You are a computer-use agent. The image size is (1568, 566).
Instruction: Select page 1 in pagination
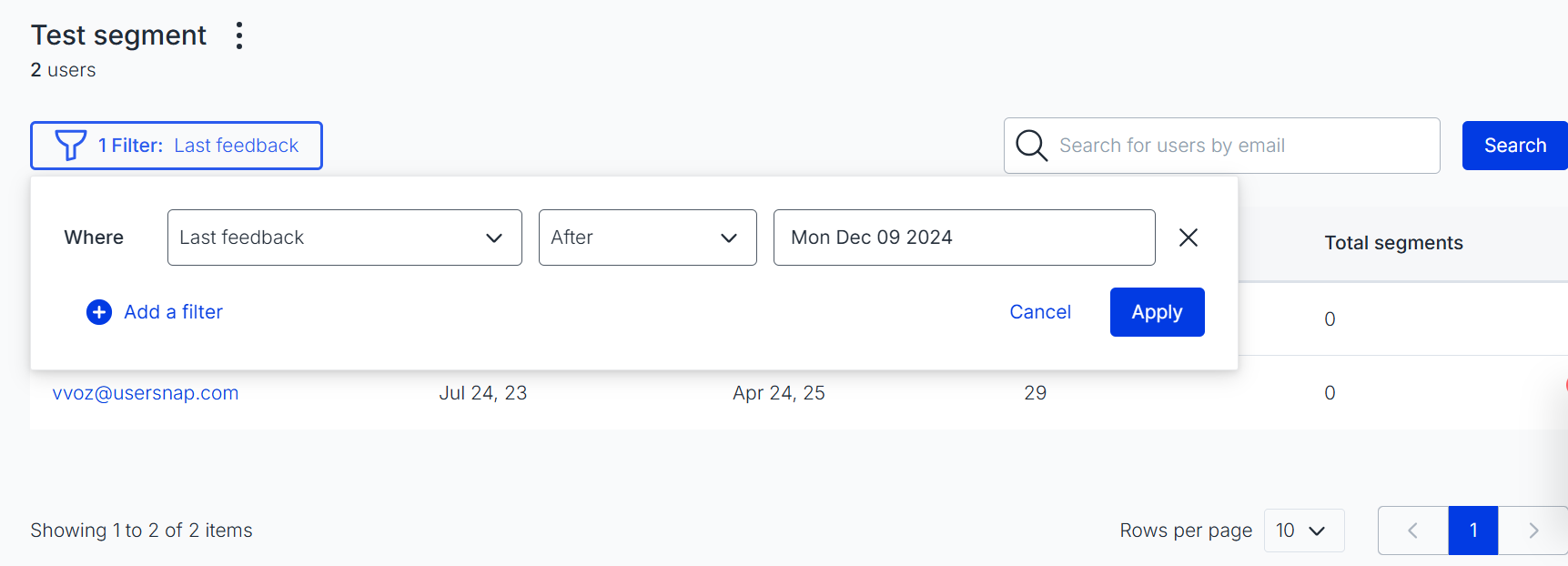click(x=1473, y=531)
